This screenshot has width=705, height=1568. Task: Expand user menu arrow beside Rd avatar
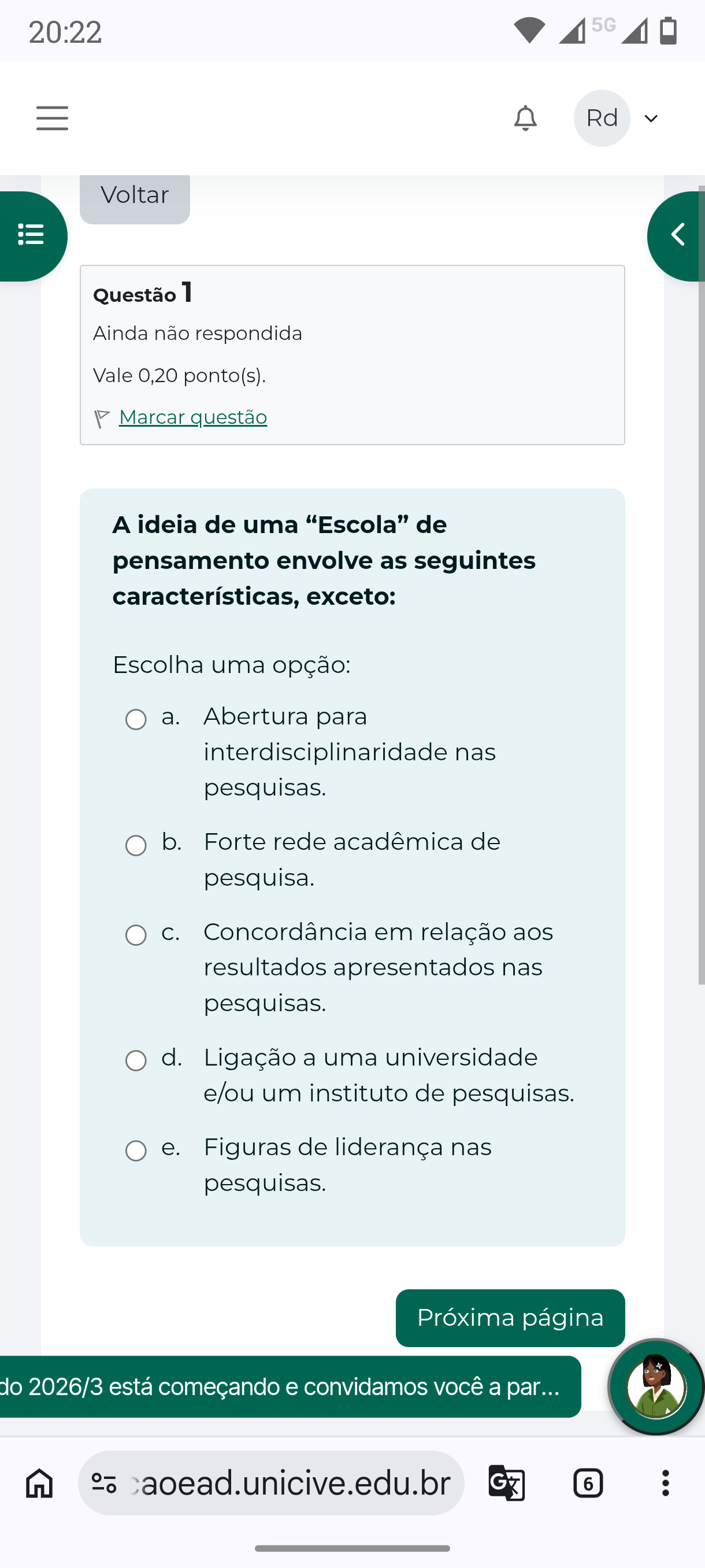tap(651, 118)
